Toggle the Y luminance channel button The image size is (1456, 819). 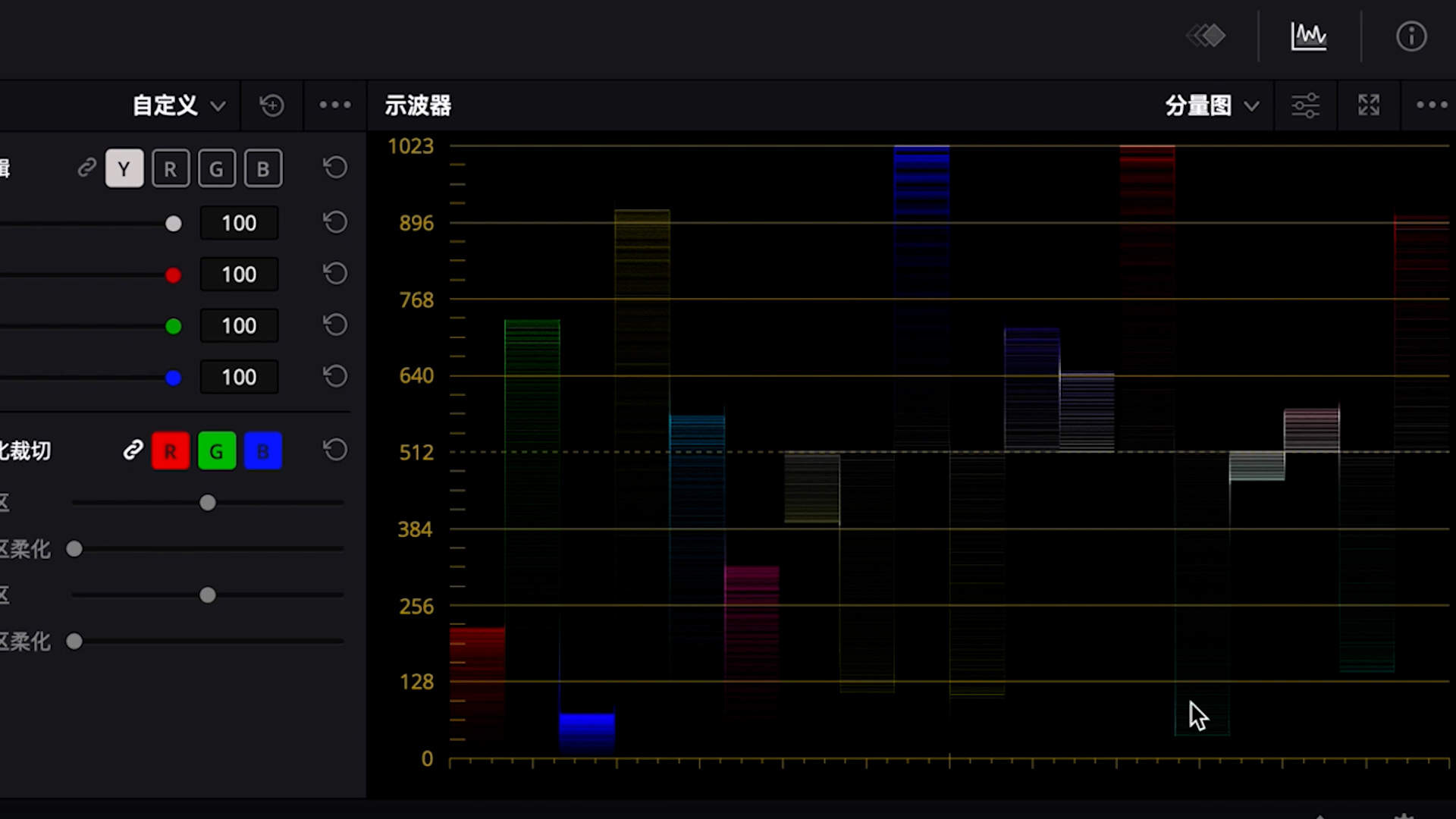[x=124, y=168]
